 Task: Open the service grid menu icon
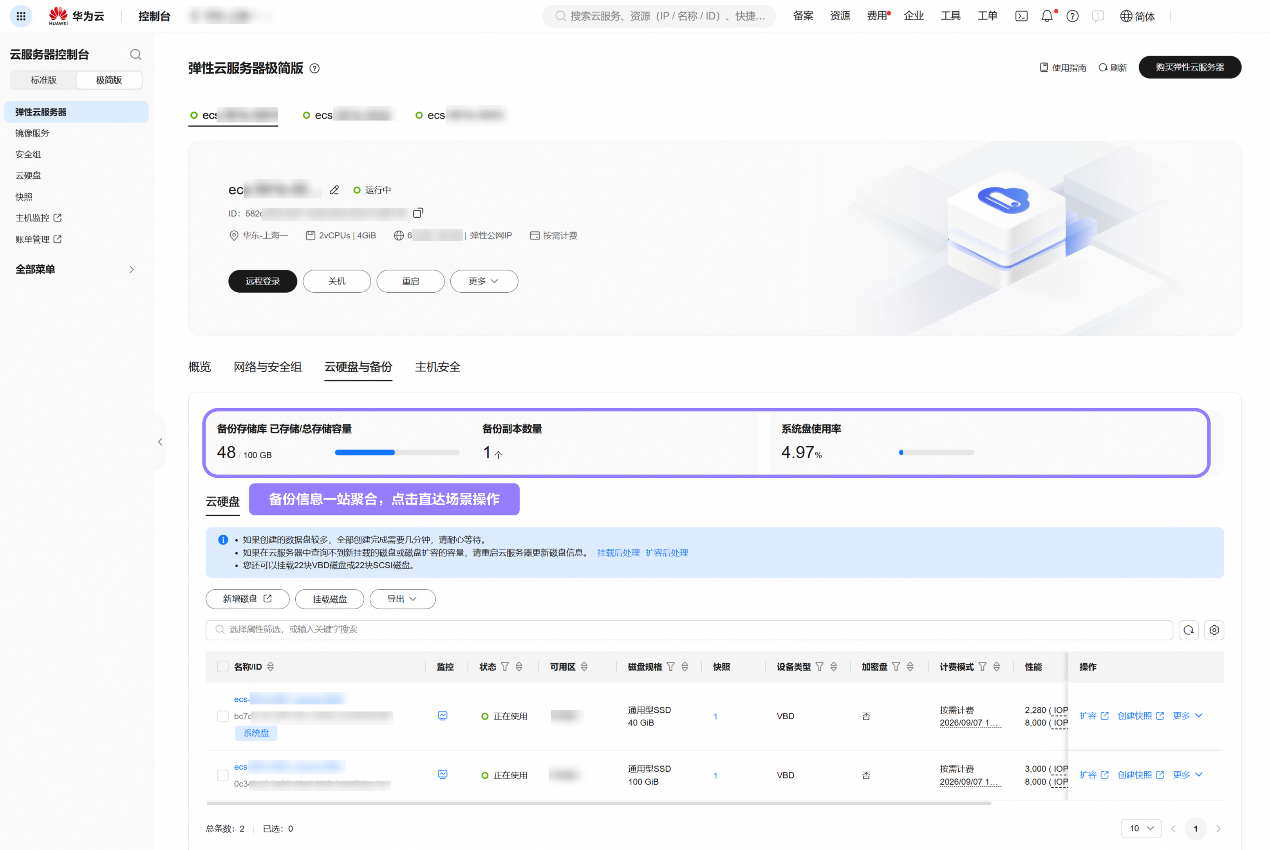(x=22, y=16)
